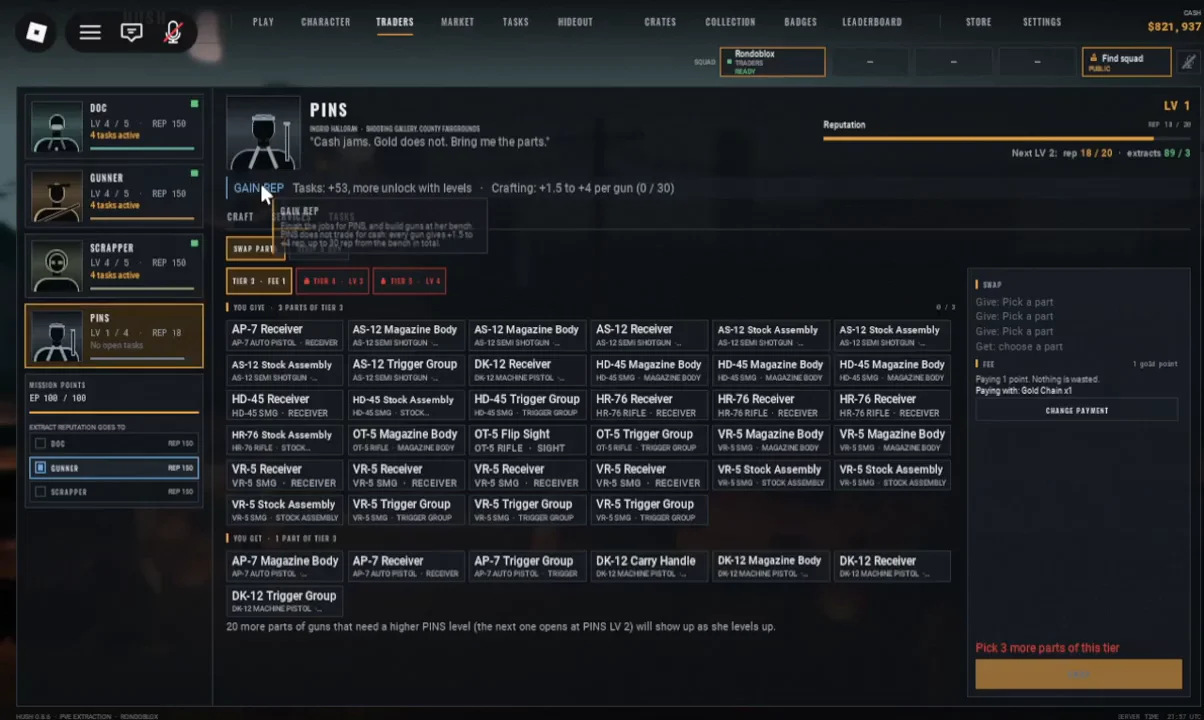Pick the AS-12 Receiver part to give

[649, 335]
